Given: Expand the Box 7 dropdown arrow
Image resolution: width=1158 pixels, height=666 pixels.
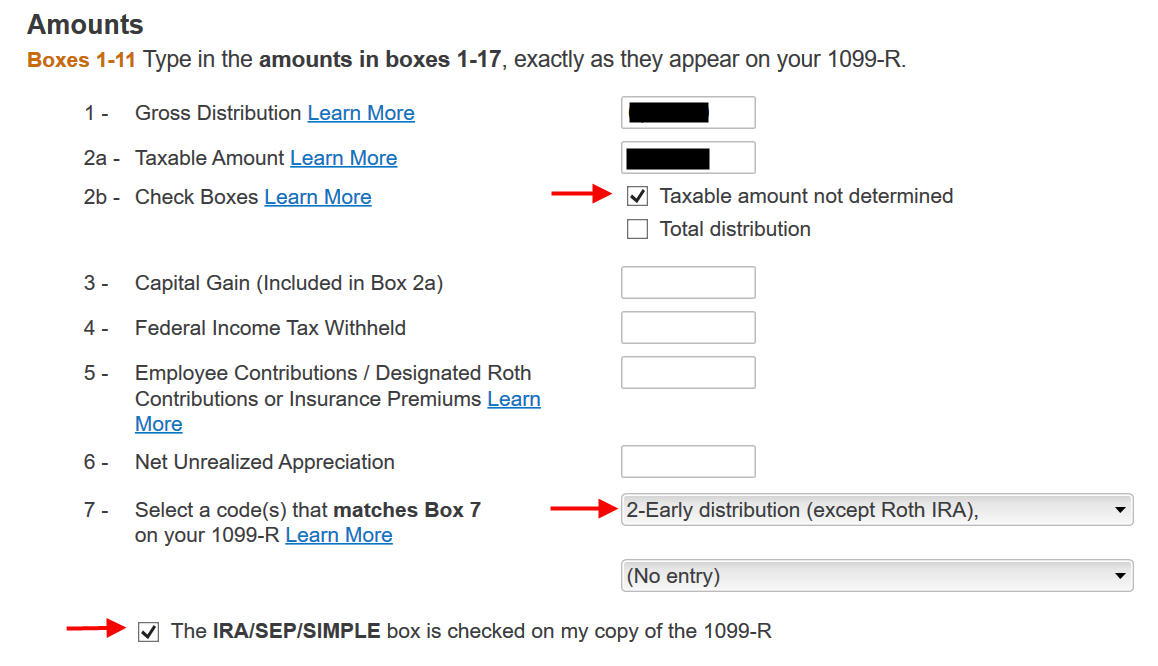Looking at the screenshot, I should (x=1122, y=510).
